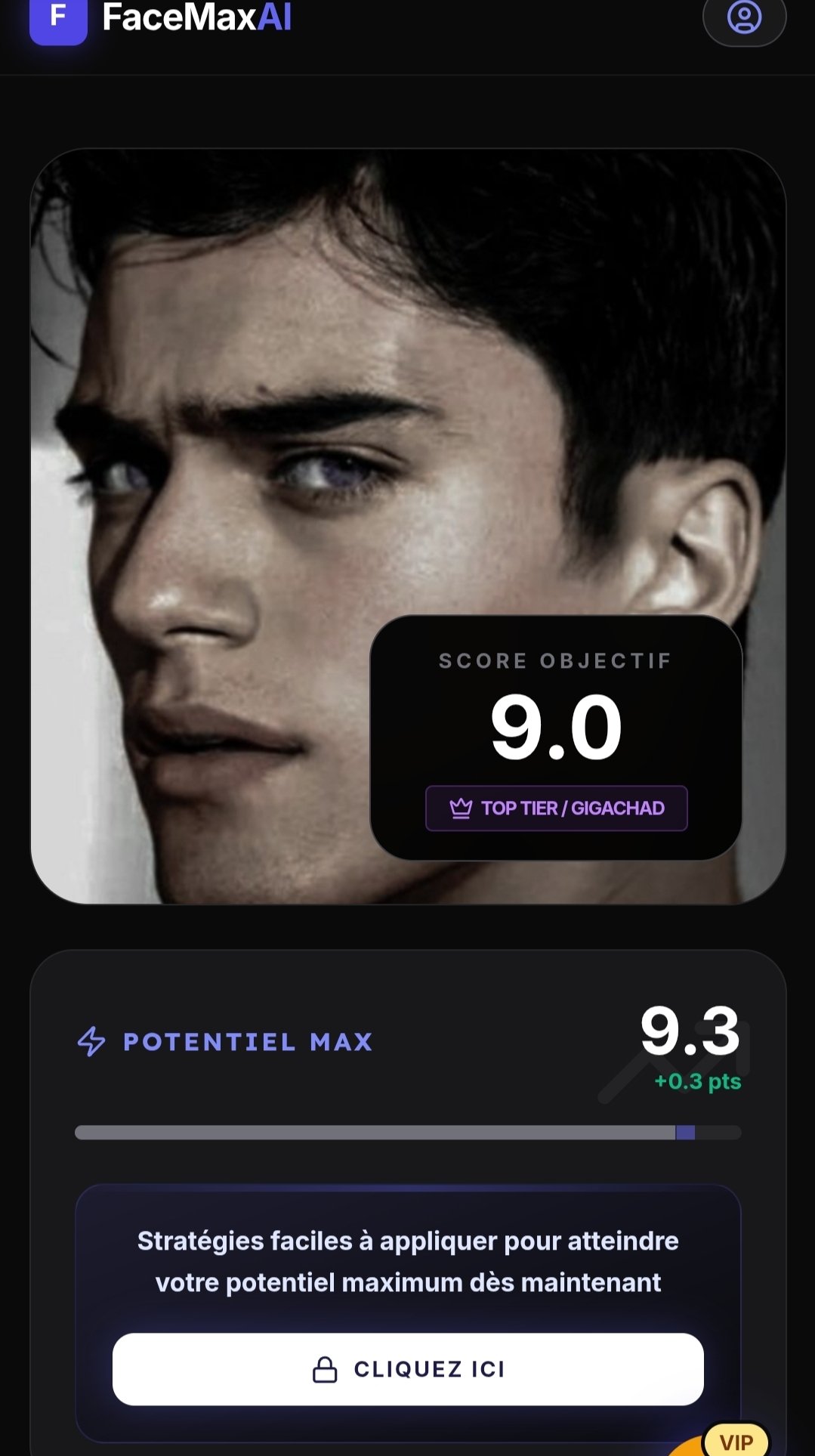The image size is (815, 1456).
Task: Click the purple end segment of progress bar
Action: click(x=685, y=1132)
